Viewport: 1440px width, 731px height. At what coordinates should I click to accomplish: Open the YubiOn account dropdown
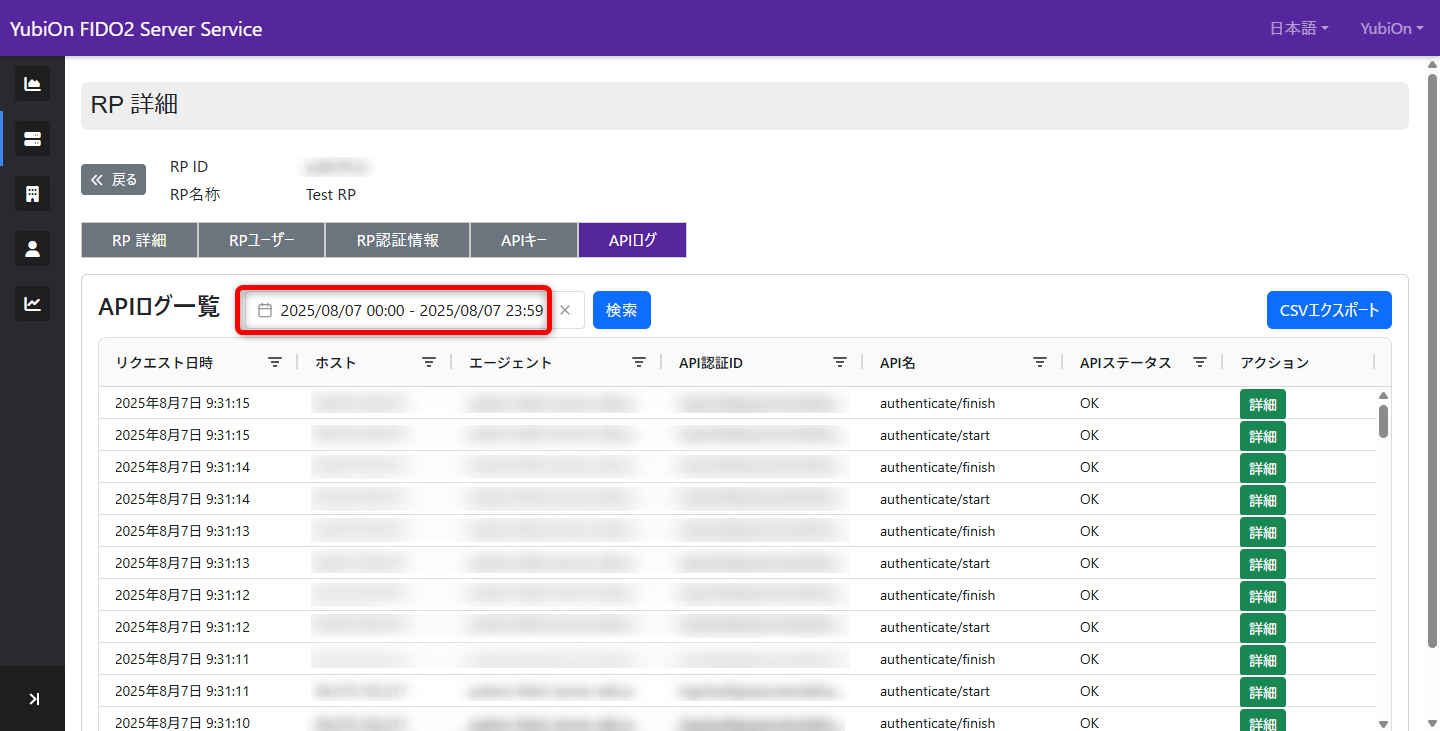pos(1392,28)
